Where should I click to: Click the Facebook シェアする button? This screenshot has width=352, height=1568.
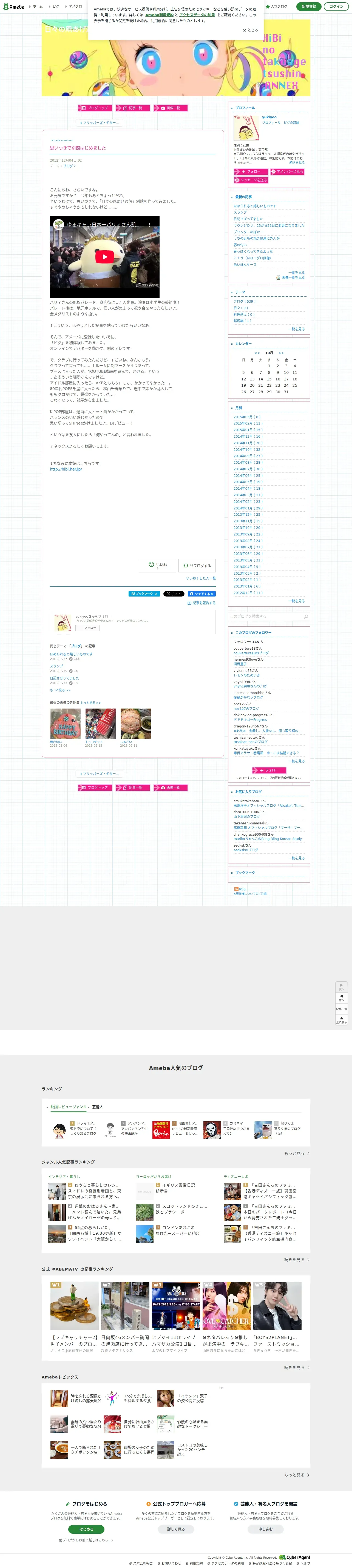click(201, 594)
